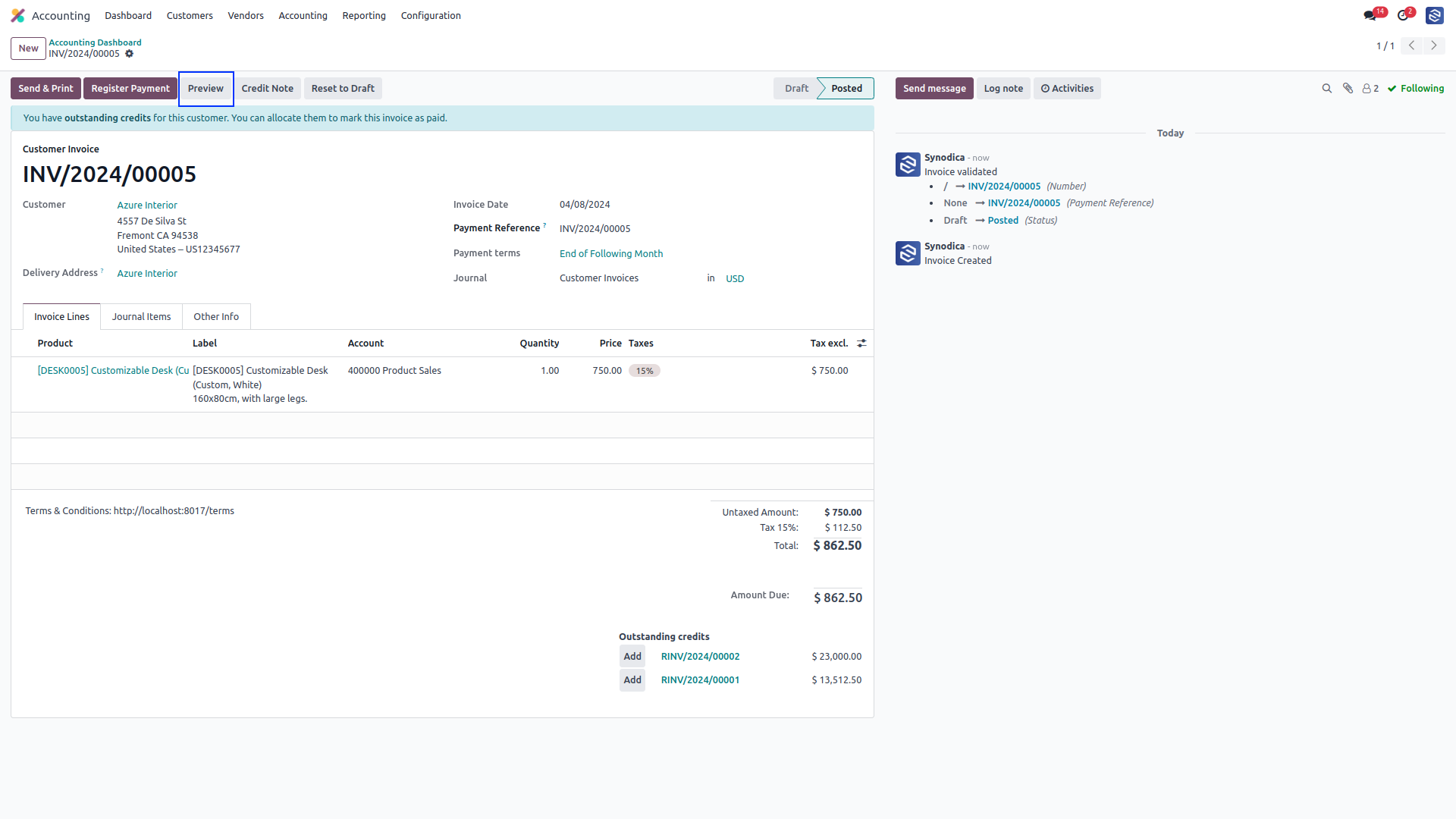
Task: Switch to the Journal Items tab
Action: [x=141, y=317]
